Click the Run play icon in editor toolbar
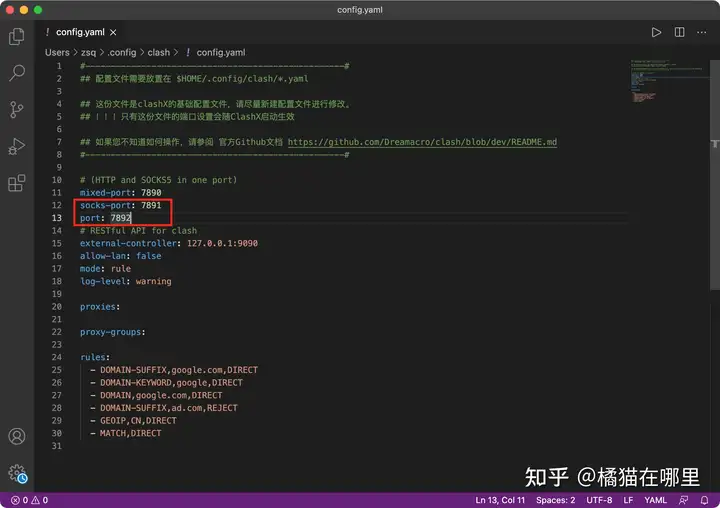 [656, 32]
